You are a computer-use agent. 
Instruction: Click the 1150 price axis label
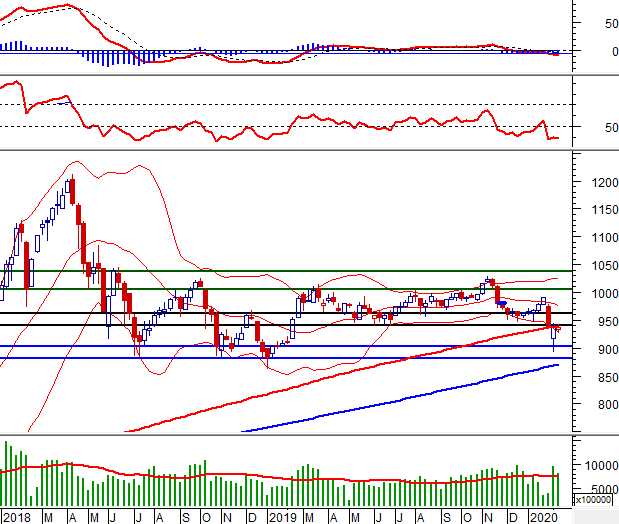click(x=604, y=210)
